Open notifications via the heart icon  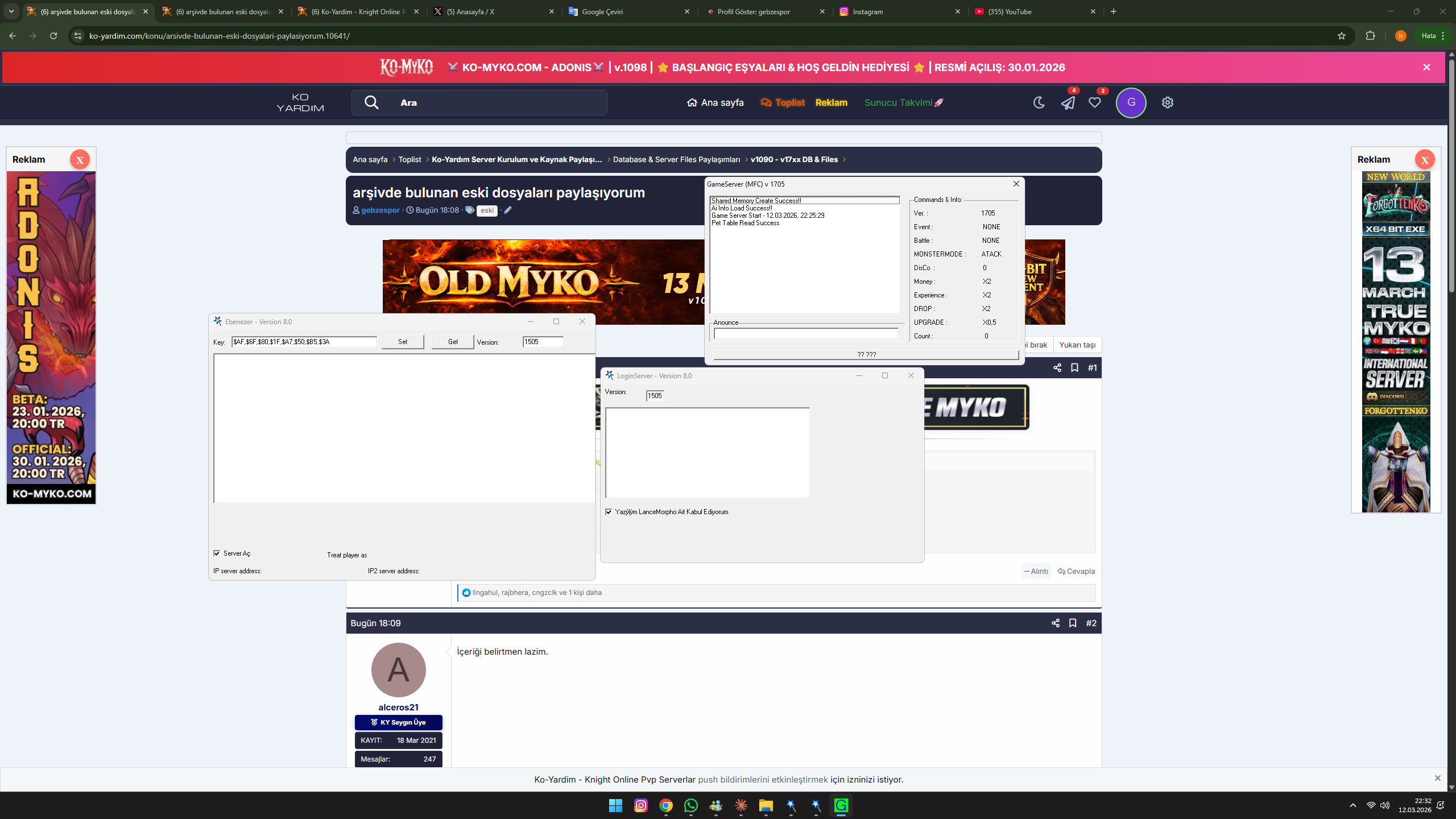point(1095,102)
